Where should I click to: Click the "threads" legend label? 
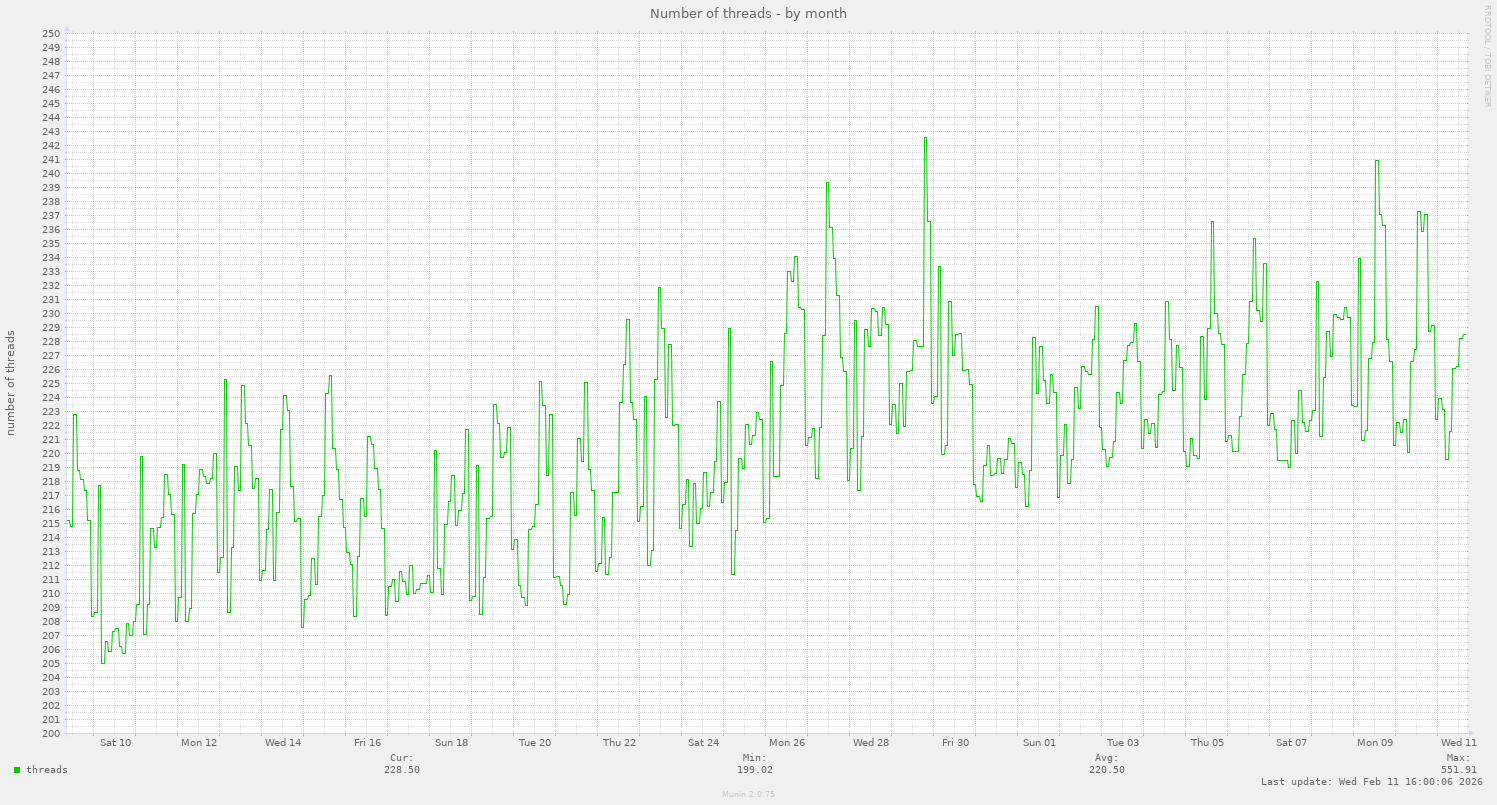[47, 770]
